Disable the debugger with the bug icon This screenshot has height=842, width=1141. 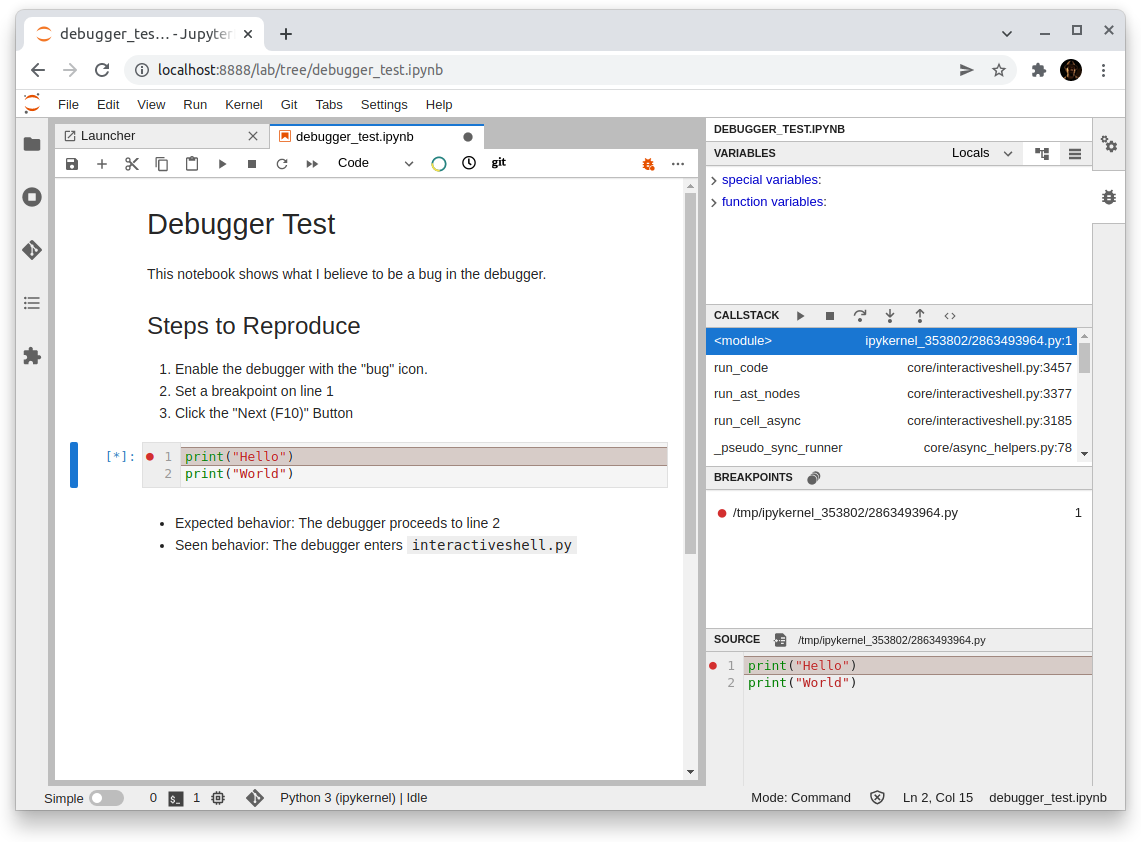pos(648,163)
